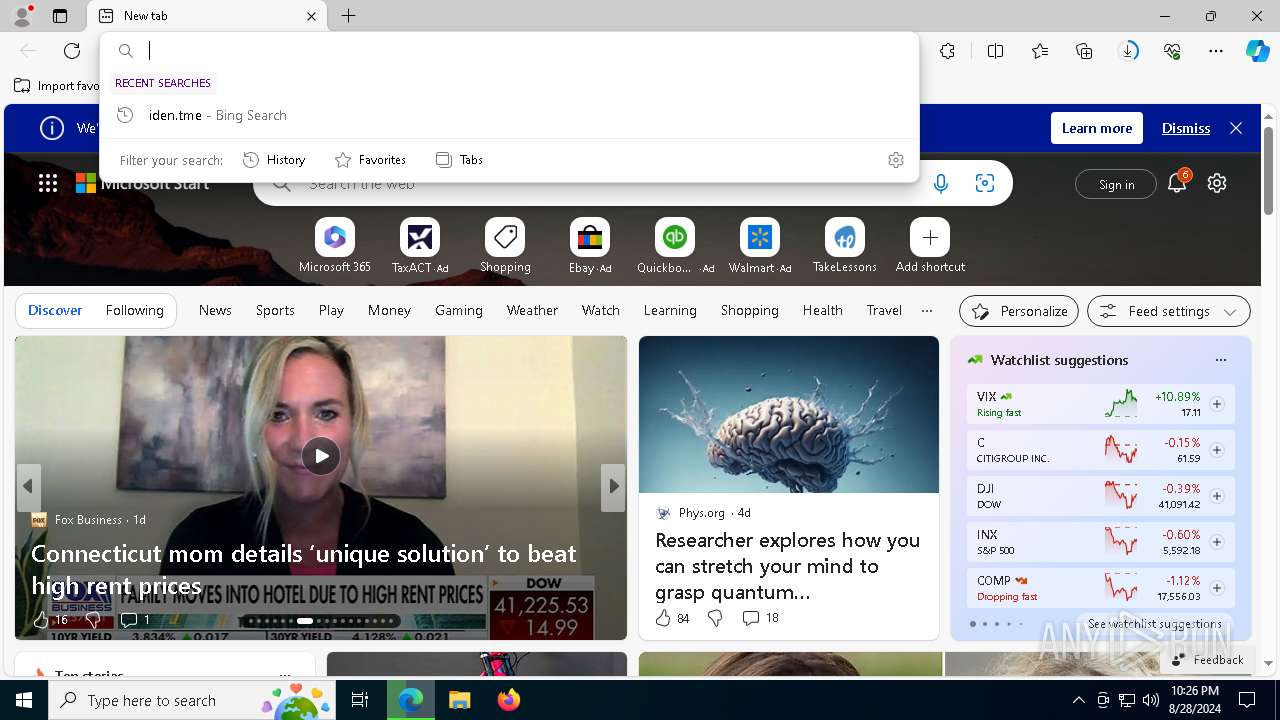1280x720 pixels.
Task: Open the Extensions puzzle icon
Action: click(948, 51)
